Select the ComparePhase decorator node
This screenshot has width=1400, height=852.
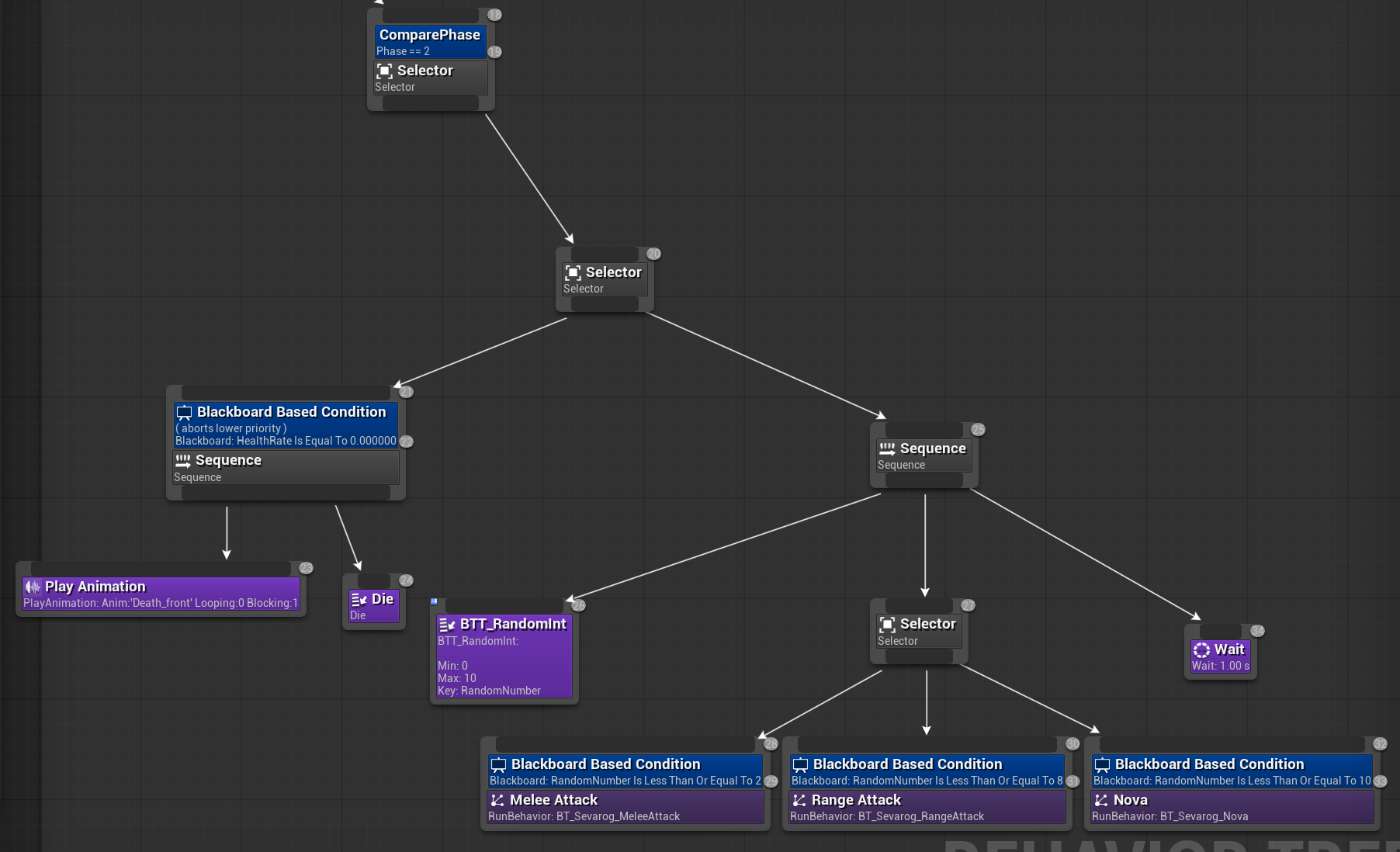431,42
